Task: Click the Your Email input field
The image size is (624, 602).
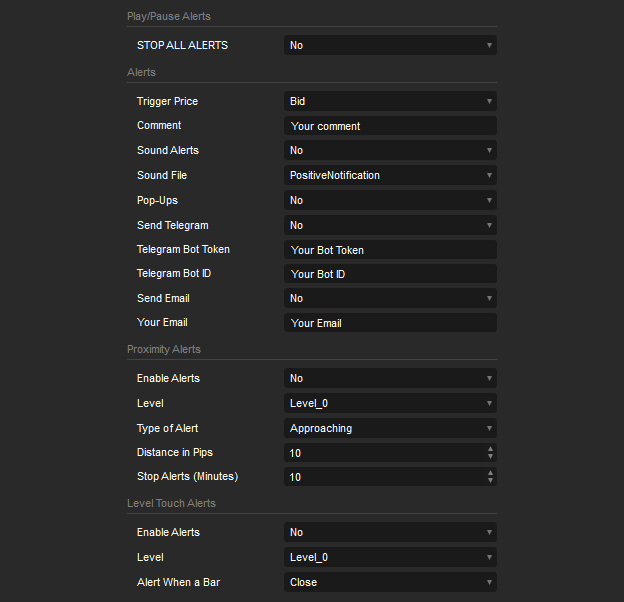Action: pos(390,323)
